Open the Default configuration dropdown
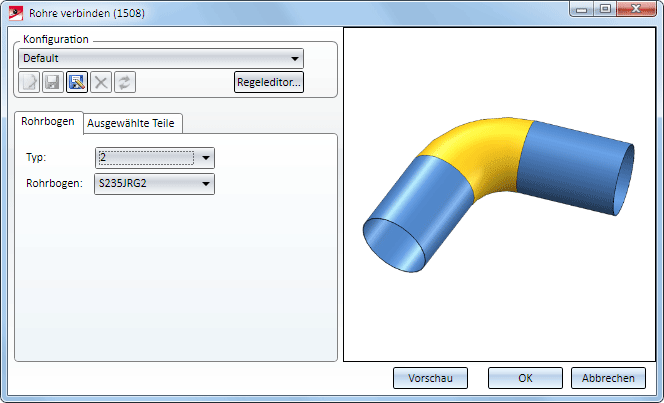This screenshot has width=664, height=403. 161,58
